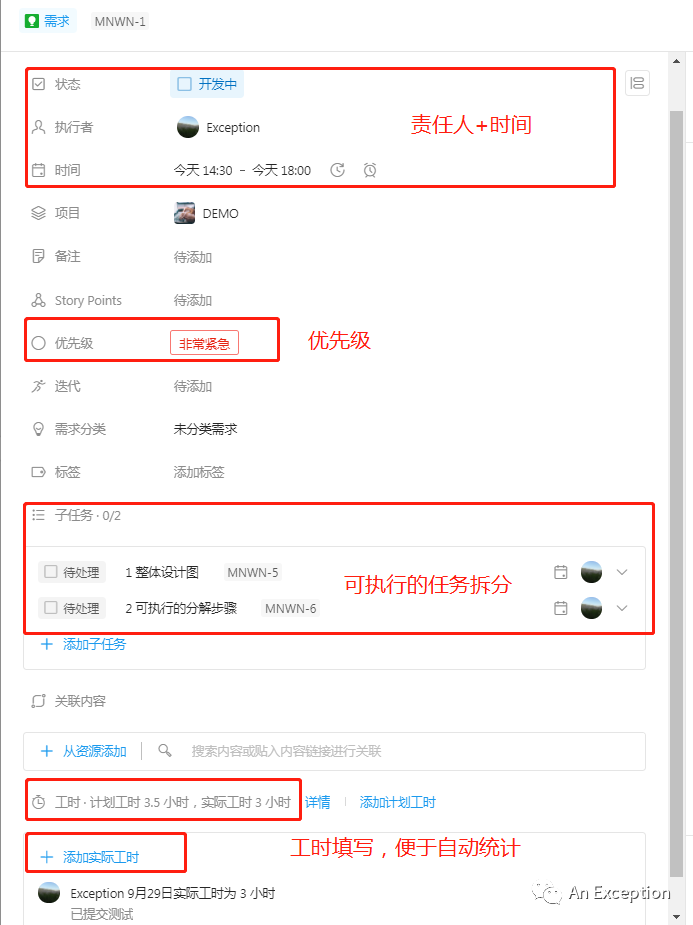Image resolution: width=693 pixels, height=925 pixels.
Task: Tick checkbox for 可执行的分解步骤 subtask
Action: tap(51, 608)
